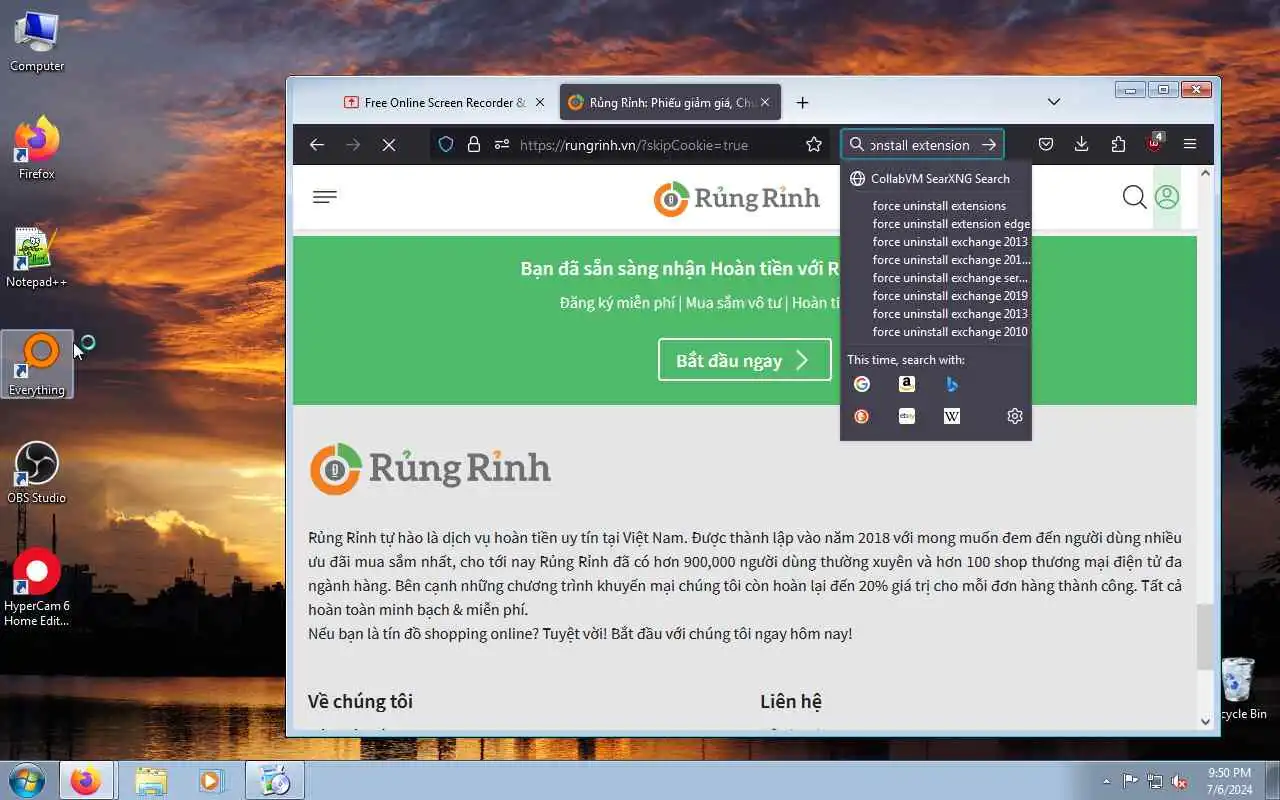
Task: Click the large Rủng Rỉnh logo in body
Action: coord(430,468)
